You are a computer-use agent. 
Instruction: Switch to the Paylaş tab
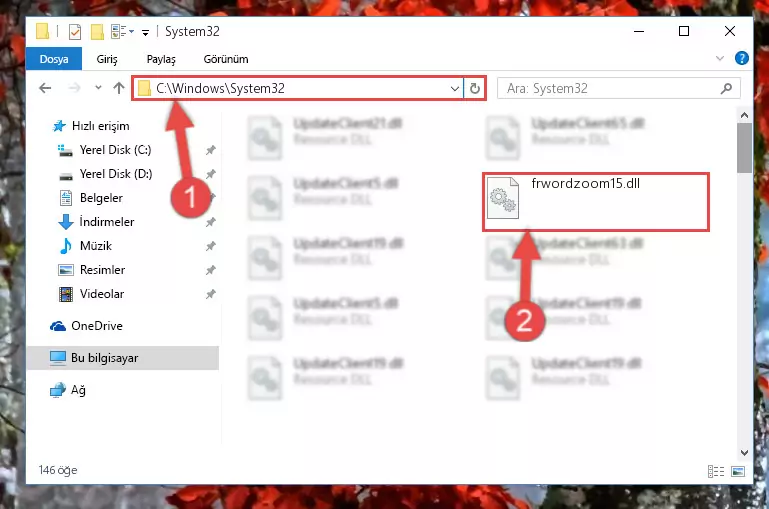pos(161,59)
